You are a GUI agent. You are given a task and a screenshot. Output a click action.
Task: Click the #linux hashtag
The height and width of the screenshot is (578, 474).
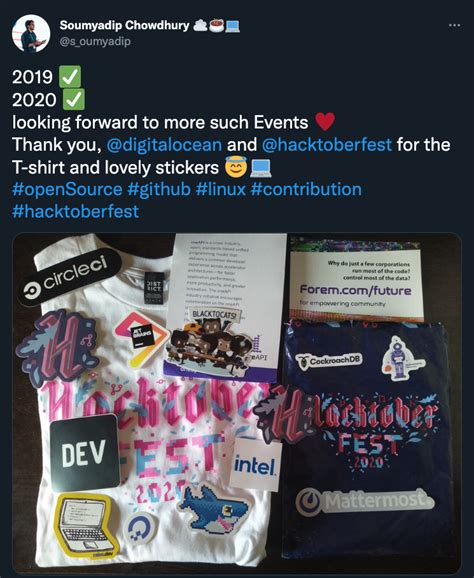coord(221,189)
